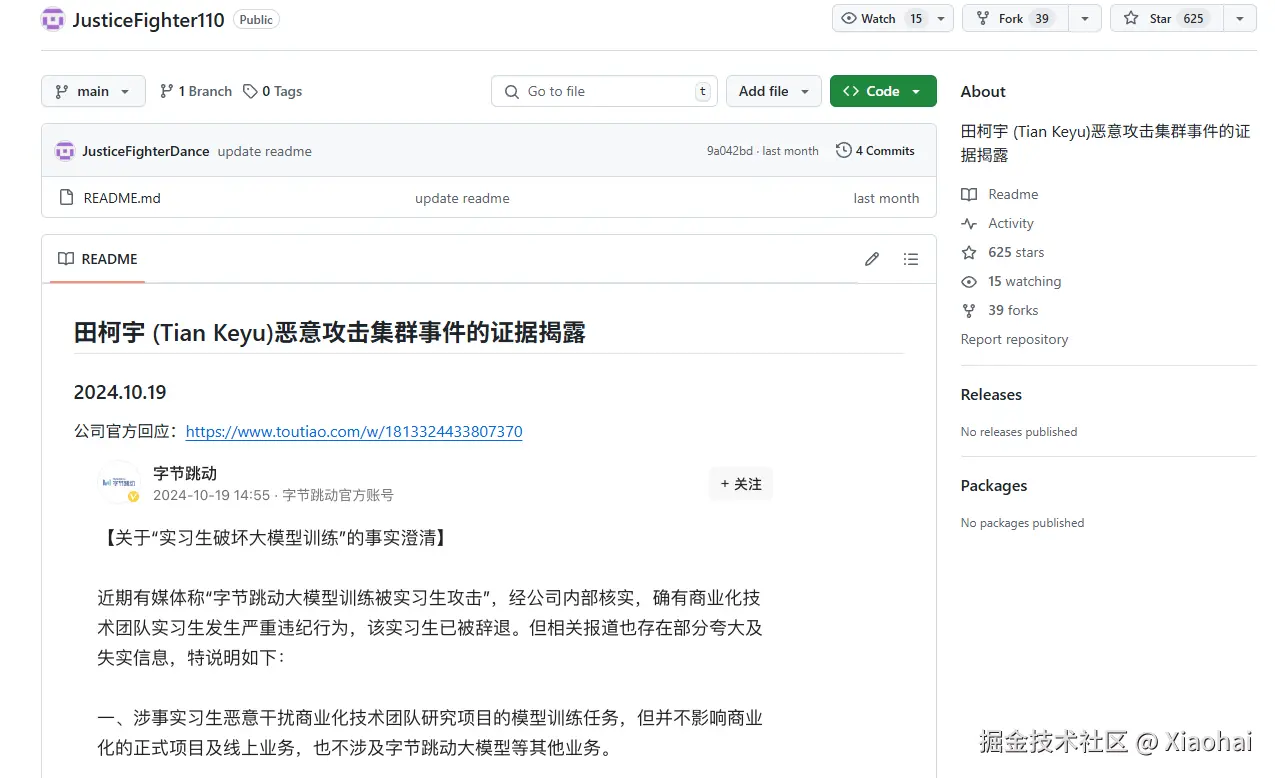Image resolution: width=1275 pixels, height=778 pixels.
Task: Click the Readme book icon in About
Action: 969,194
